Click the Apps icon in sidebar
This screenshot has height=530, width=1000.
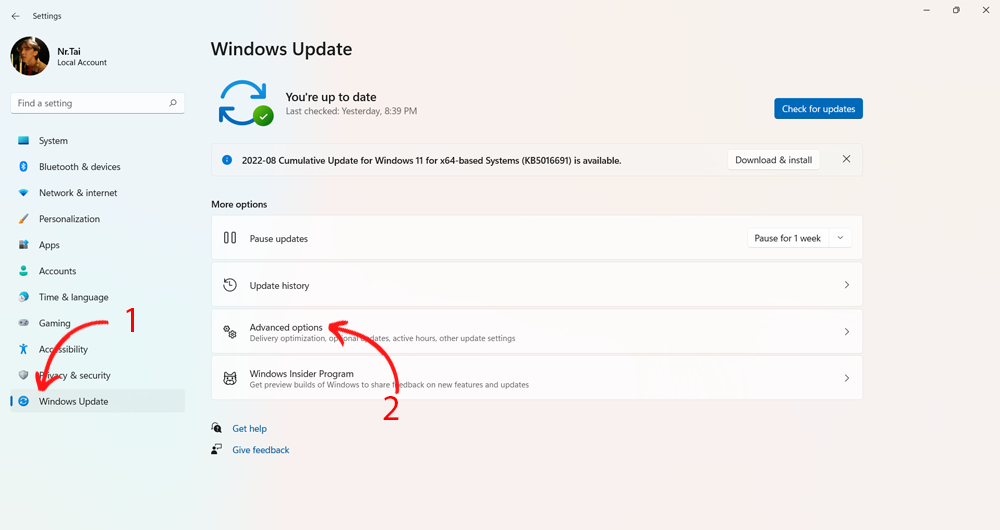pos(24,245)
